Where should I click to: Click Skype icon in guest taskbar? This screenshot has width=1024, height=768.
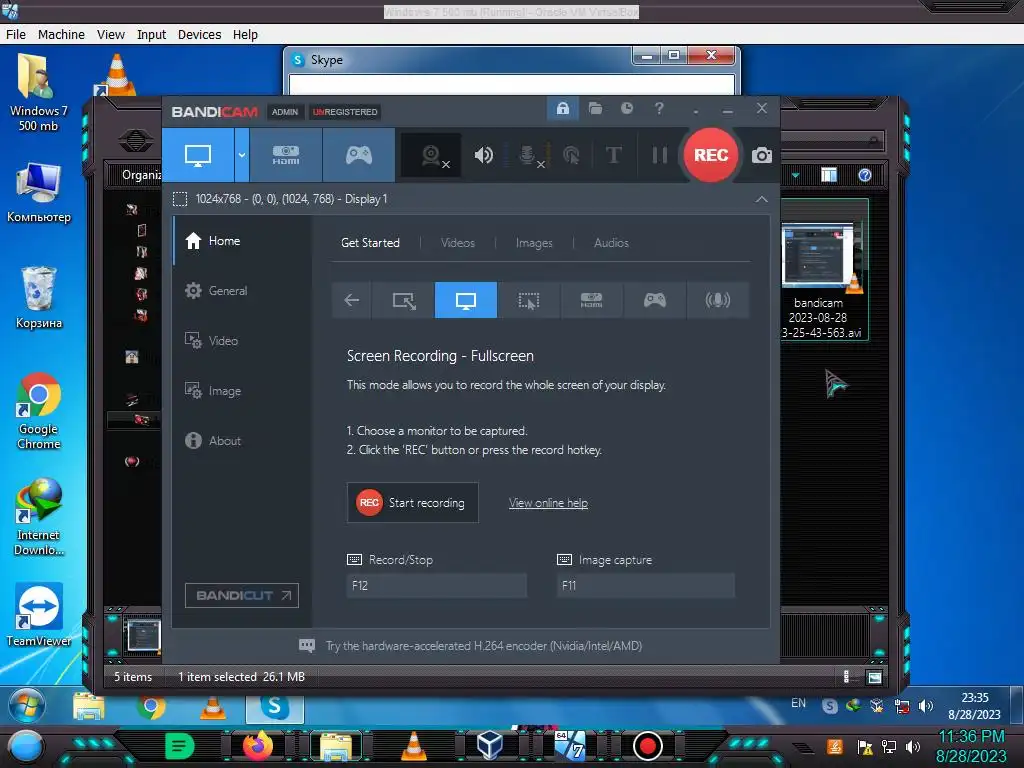274,707
